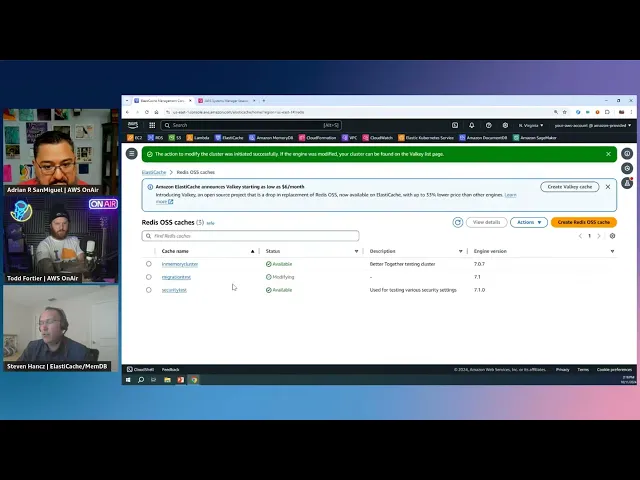
Task: Follow the Learn more link
Action: 511,195
